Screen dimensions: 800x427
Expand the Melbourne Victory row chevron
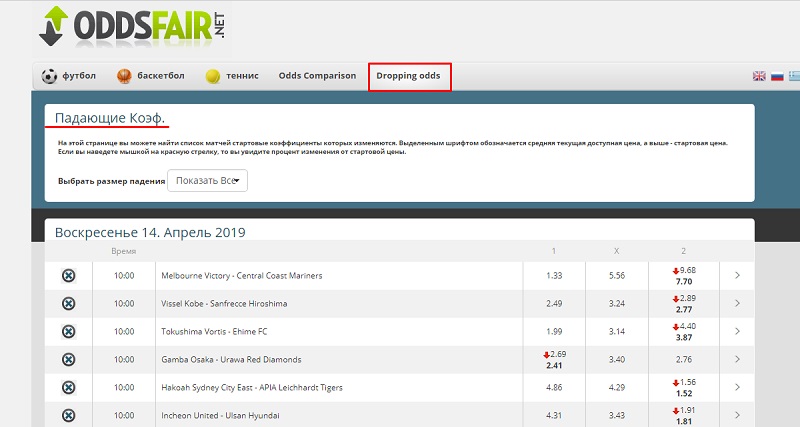point(737,275)
